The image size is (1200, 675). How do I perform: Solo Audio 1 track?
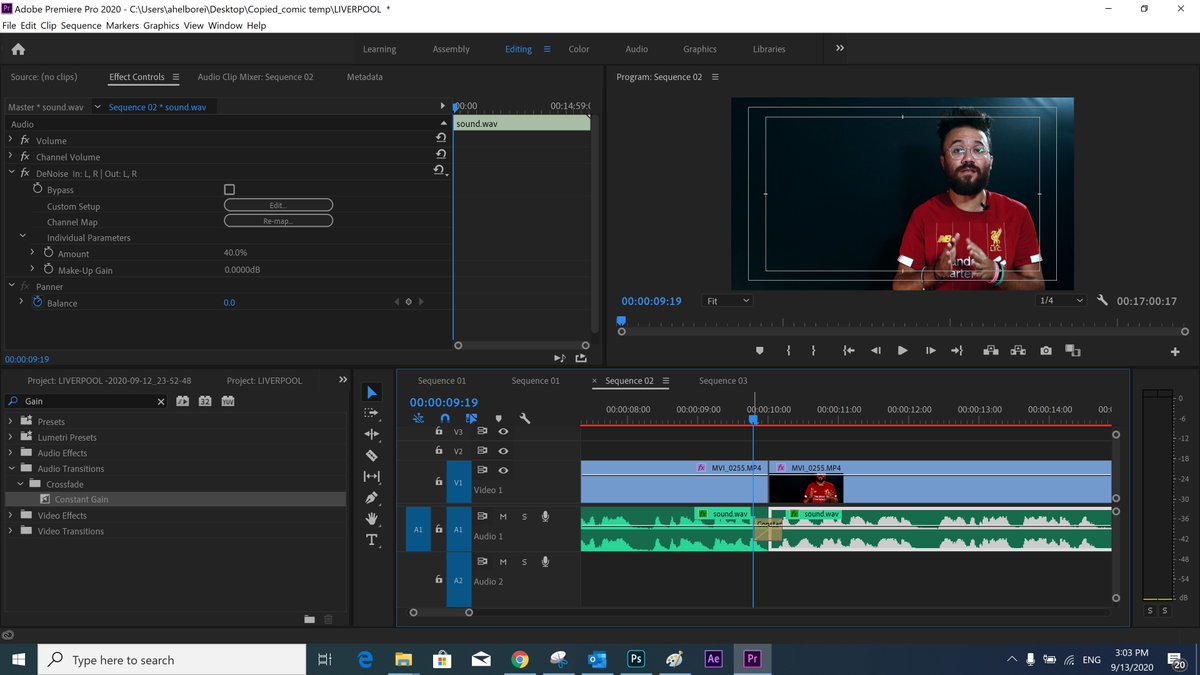[524, 517]
